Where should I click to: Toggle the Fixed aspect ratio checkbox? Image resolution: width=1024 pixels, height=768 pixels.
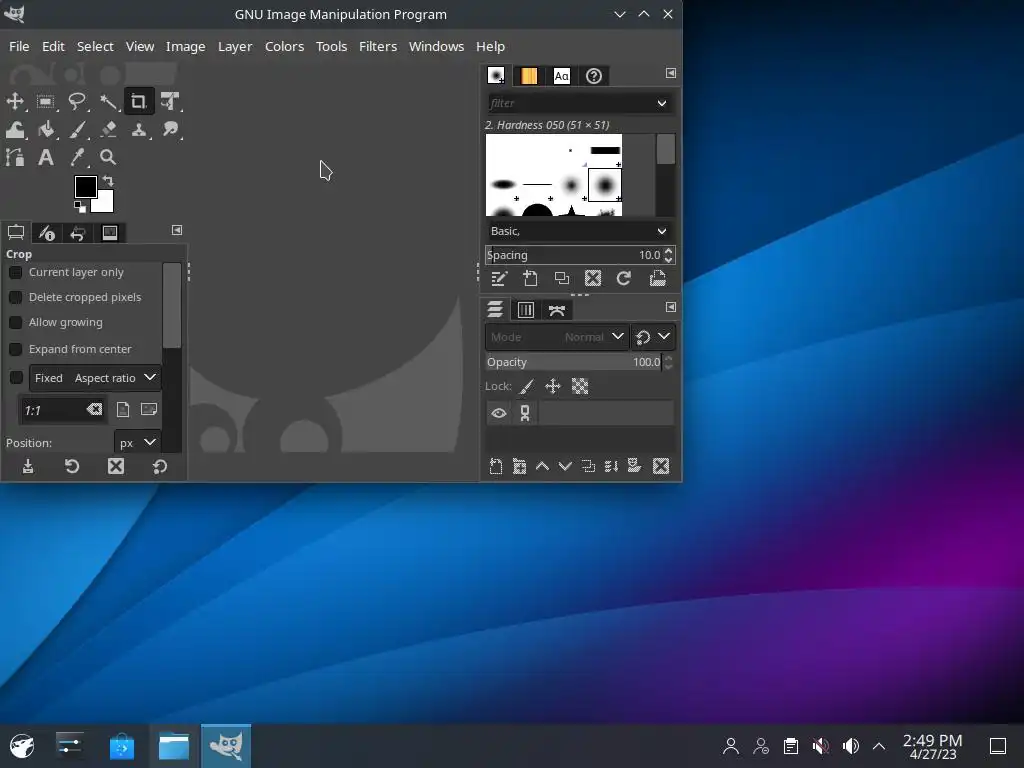pyautogui.click(x=16, y=377)
